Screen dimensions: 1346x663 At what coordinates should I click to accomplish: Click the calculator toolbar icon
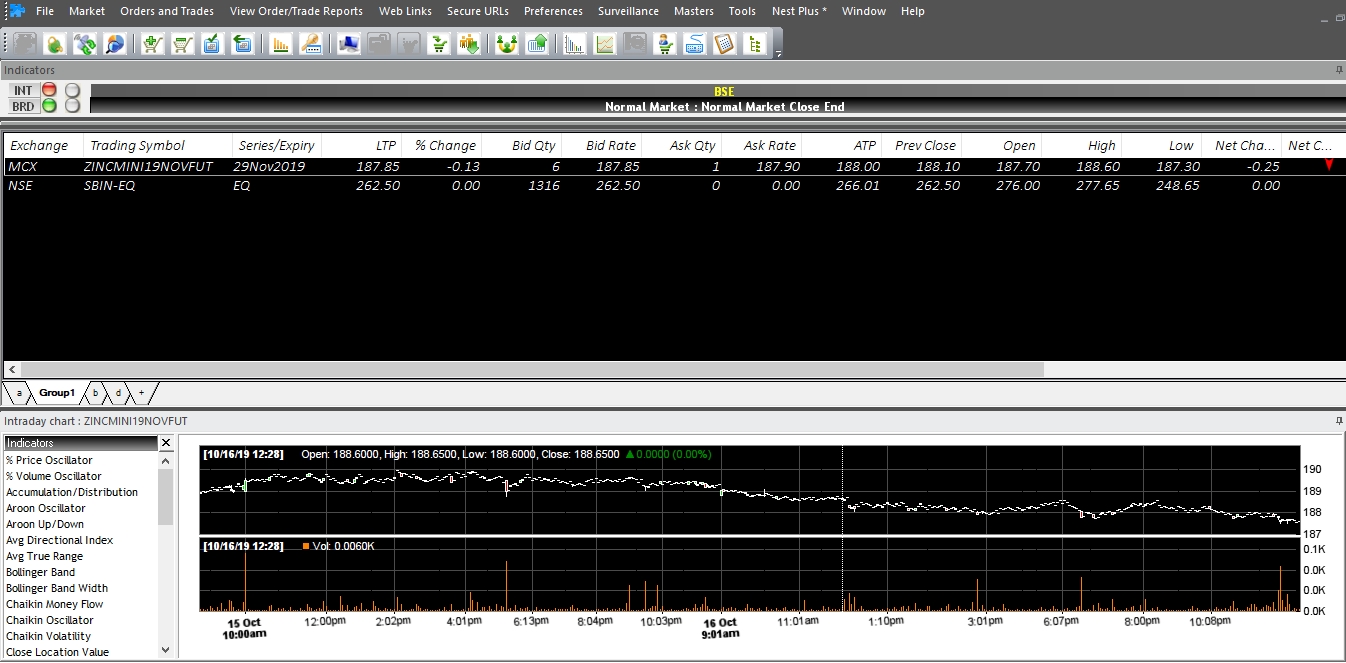tap(724, 44)
